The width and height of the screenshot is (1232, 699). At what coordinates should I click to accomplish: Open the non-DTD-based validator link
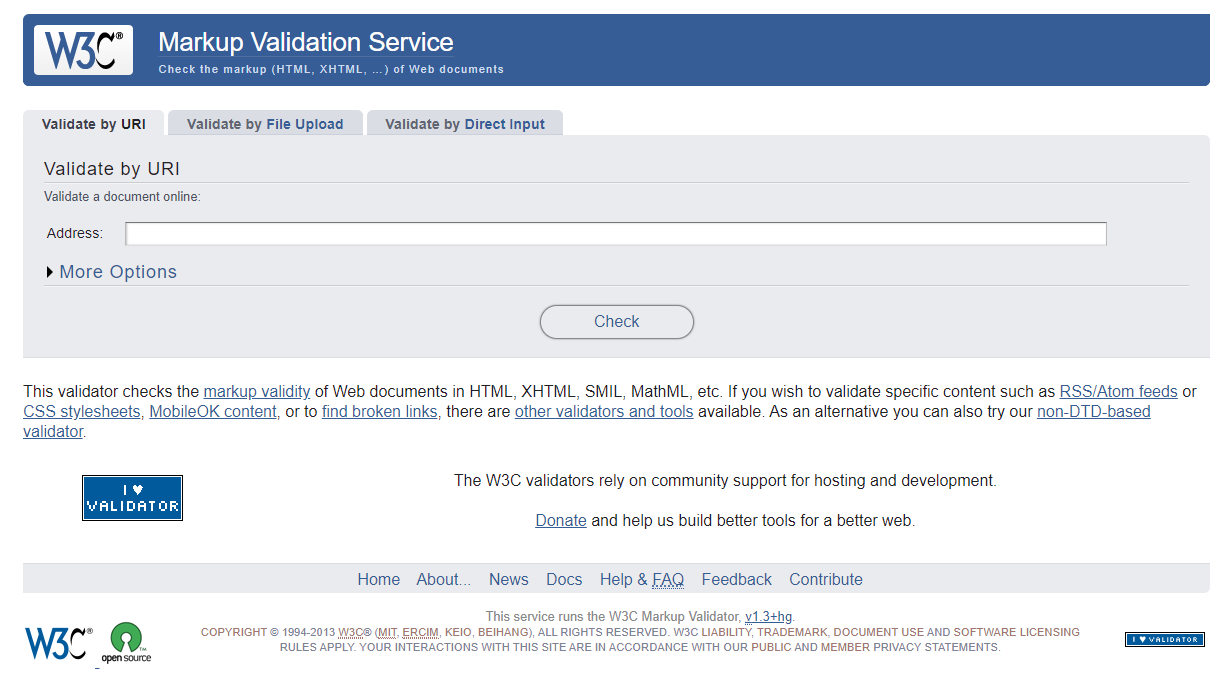[x=1093, y=412]
